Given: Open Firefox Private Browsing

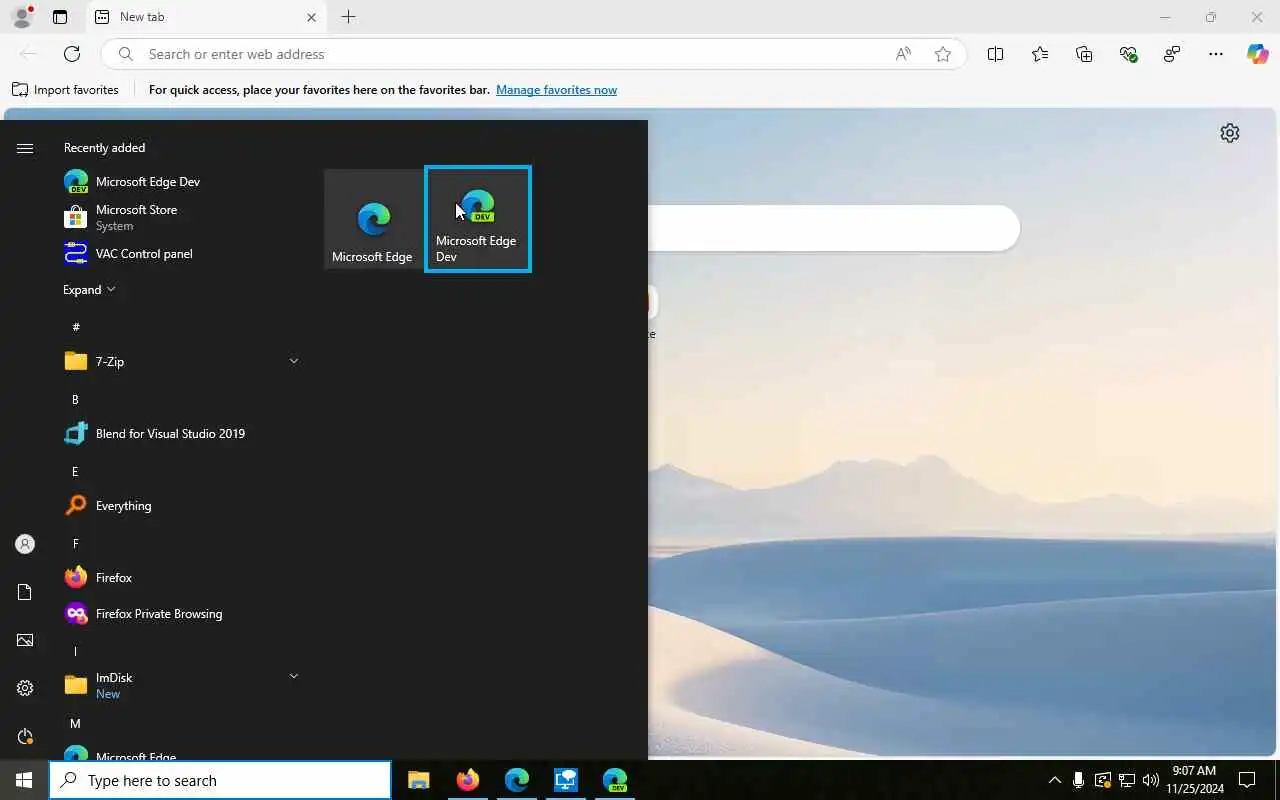Looking at the screenshot, I should (x=180, y=613).
